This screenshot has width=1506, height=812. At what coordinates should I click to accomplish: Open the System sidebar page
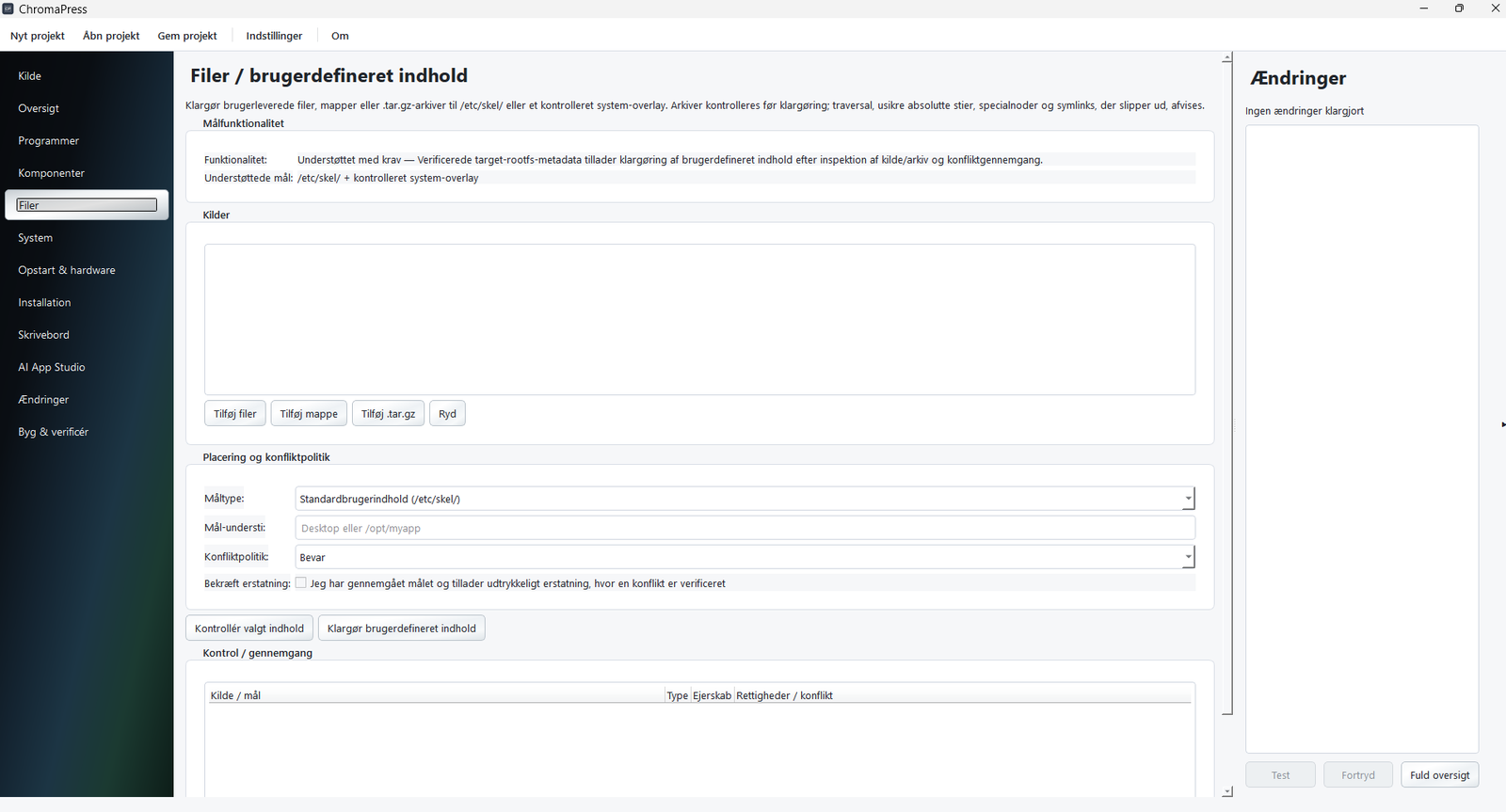[87, 238]
